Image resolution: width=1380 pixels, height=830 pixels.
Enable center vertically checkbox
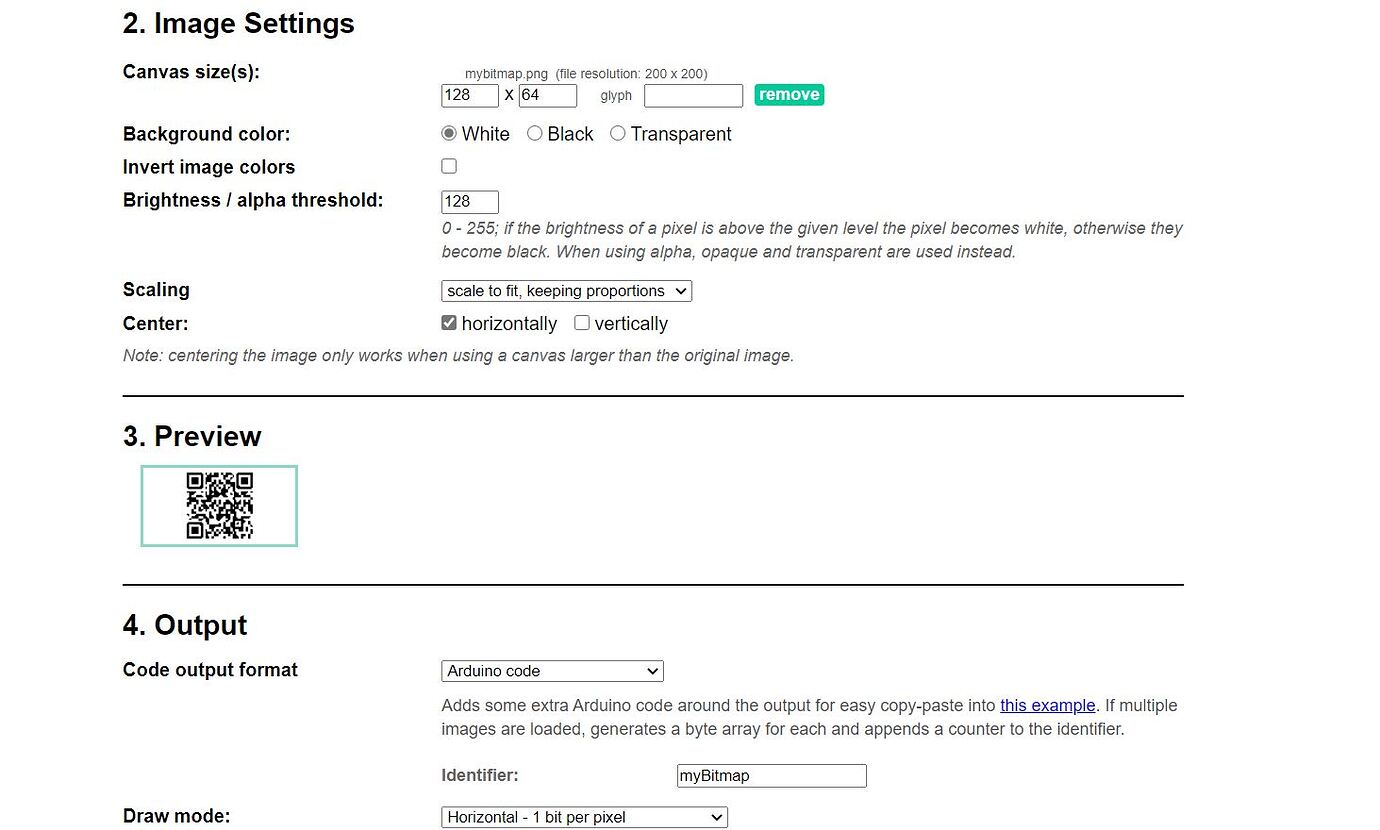click(582, 323)
